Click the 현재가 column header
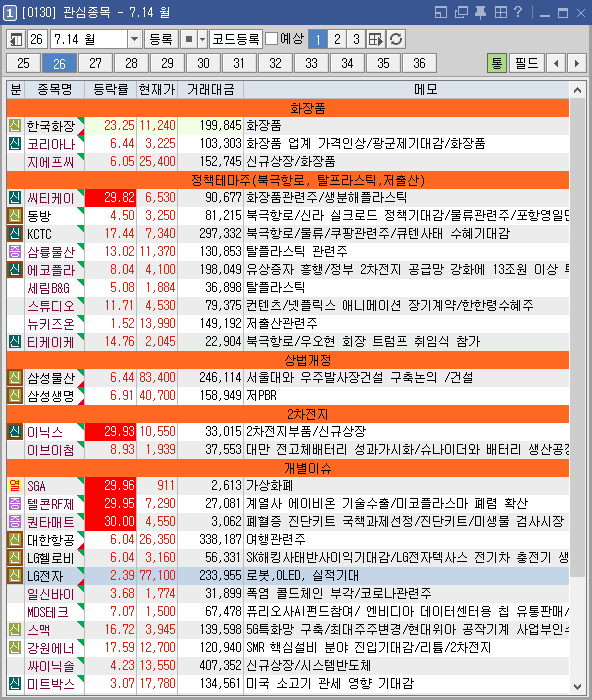 click(x=157, y=90)
